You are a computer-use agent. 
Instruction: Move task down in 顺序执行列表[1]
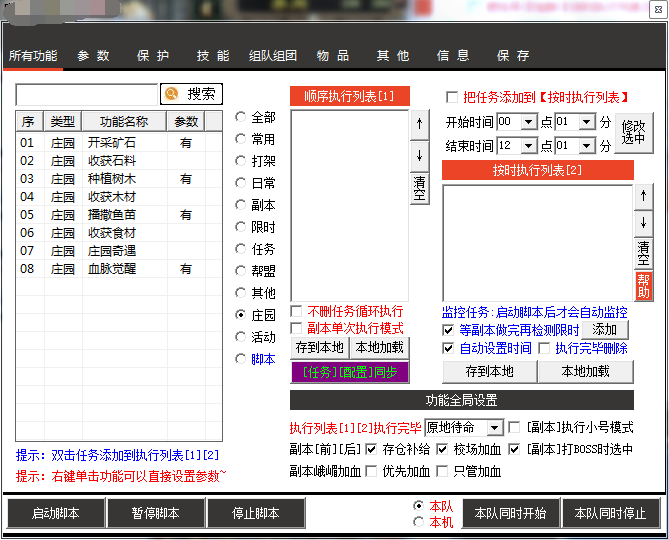(419, 156)
